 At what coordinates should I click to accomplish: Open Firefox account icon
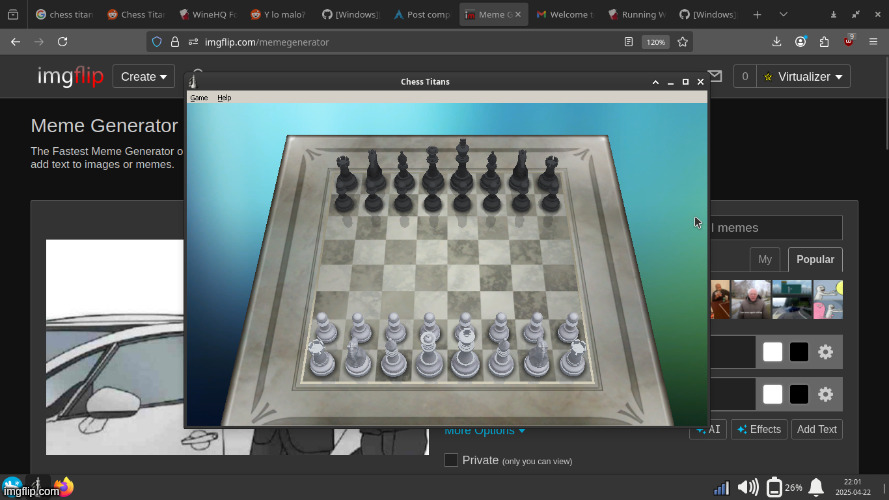[x=801, y=42]
